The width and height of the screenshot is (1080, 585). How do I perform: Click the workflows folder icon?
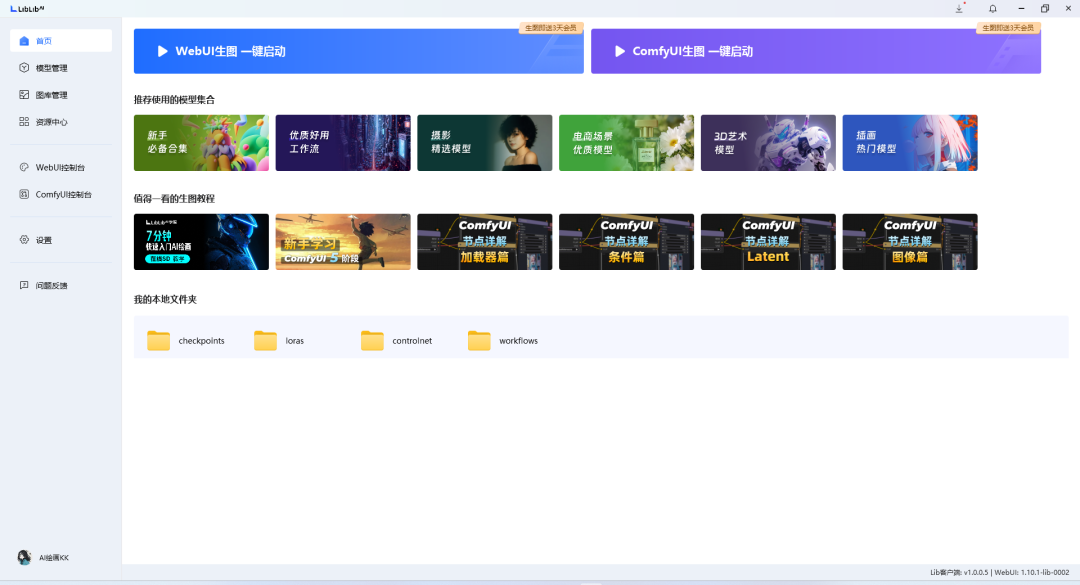point(479,340)
